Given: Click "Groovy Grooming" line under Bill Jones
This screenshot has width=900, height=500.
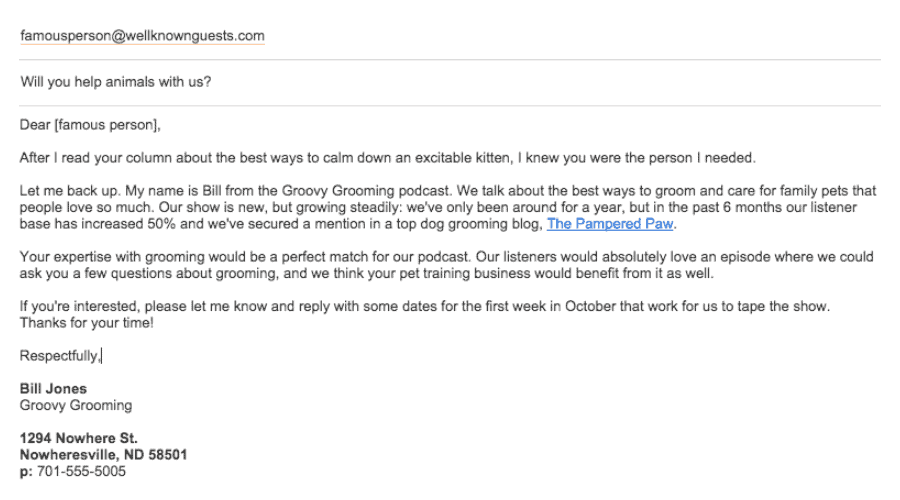Looking at the screenshot, I should pyautogui.click(x=75, y=405).
